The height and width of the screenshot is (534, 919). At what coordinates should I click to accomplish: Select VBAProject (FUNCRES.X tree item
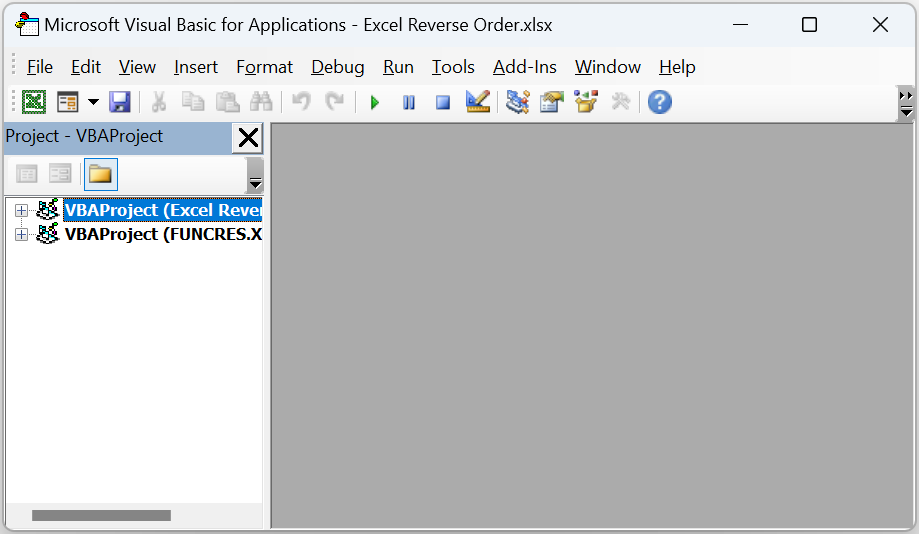tap(163, 234)
